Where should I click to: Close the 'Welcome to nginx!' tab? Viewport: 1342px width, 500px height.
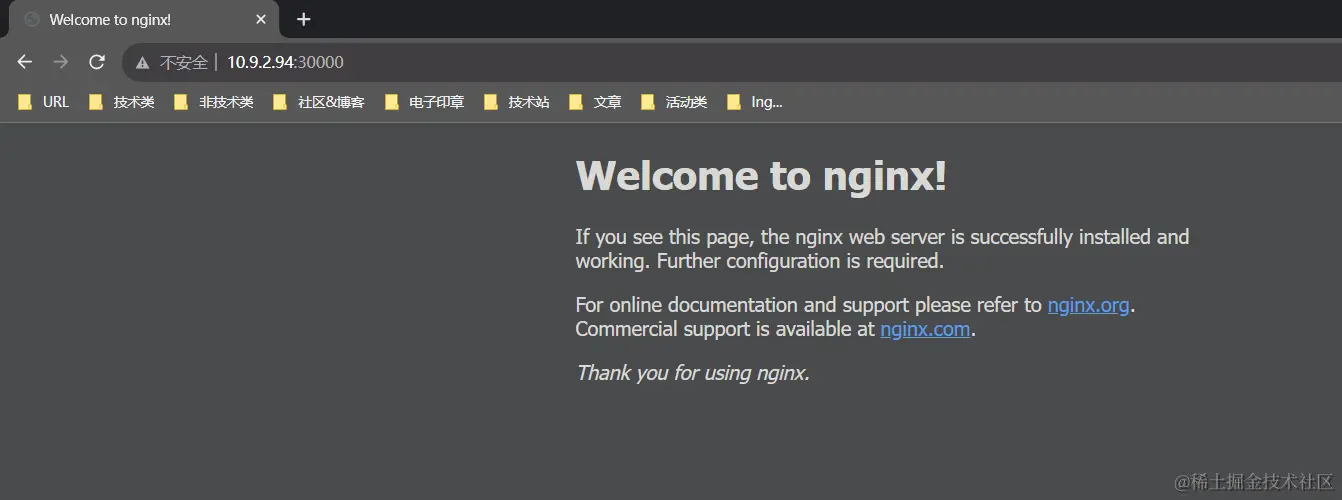[x=261, y=19]
